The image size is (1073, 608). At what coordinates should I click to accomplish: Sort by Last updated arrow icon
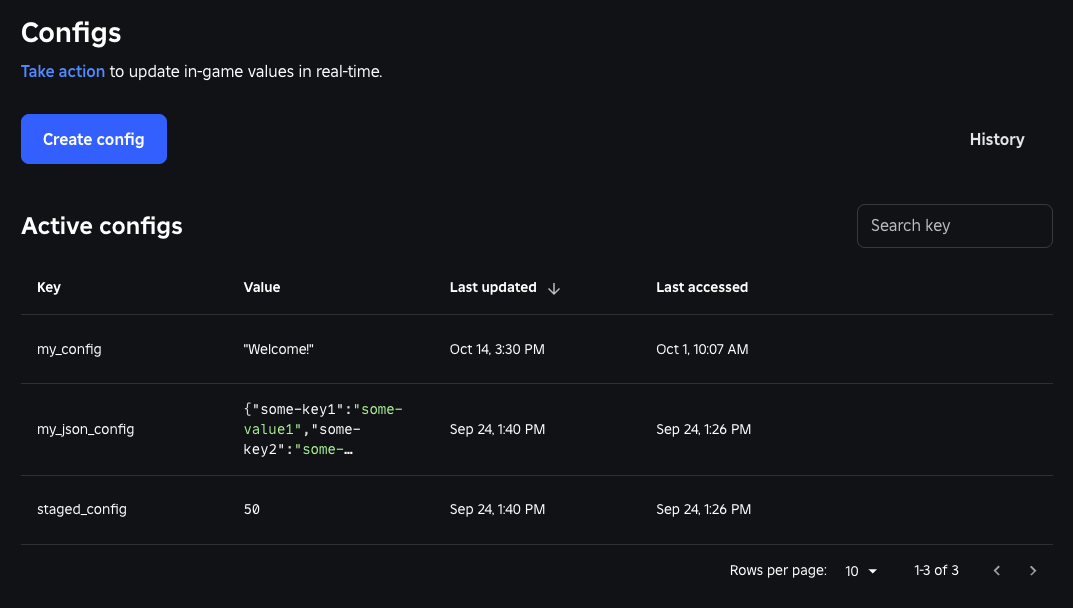(x=554, y=288)
